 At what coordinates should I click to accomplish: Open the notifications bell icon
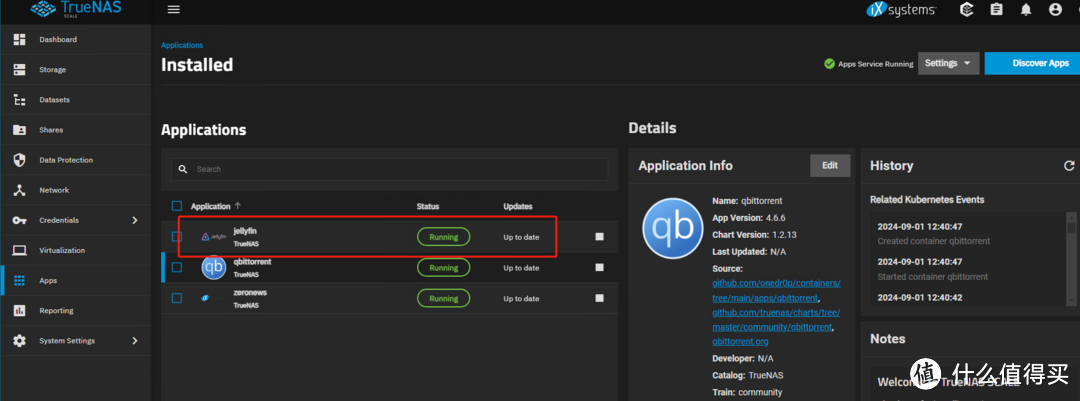pyautogui.click(x=1025, y=10)
